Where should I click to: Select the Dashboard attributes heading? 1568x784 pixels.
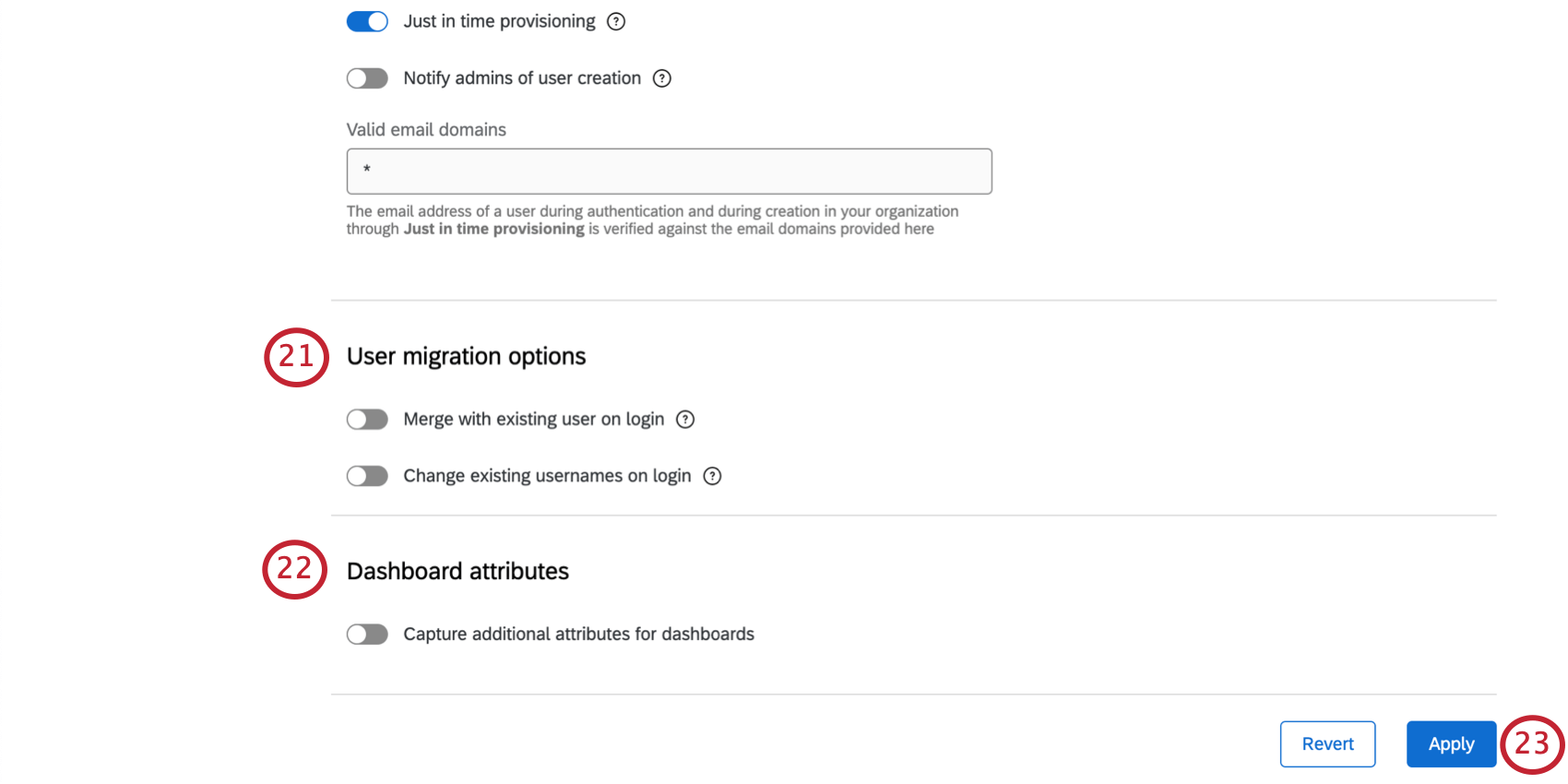coord(457,570)
